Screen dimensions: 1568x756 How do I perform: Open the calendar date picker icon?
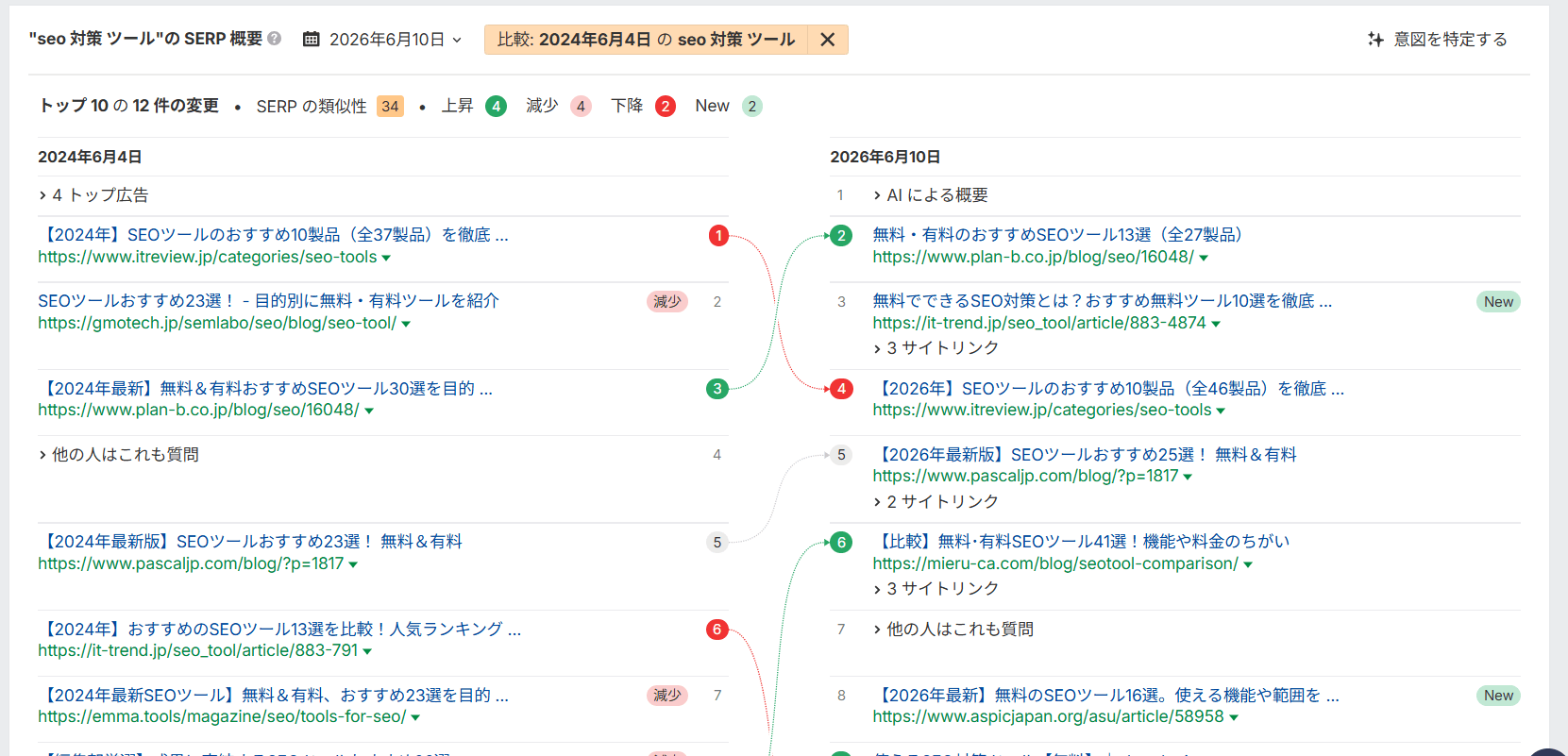point(311,39)
